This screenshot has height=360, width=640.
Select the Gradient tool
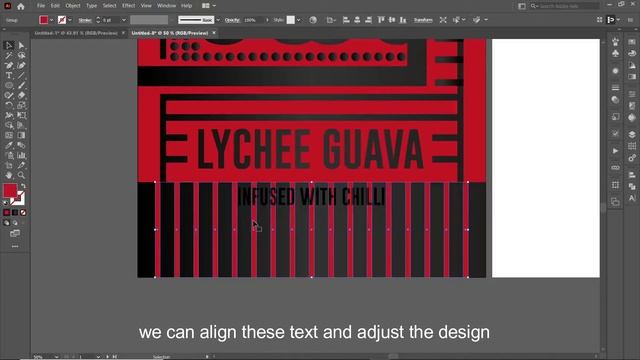[x=21, y=136]
